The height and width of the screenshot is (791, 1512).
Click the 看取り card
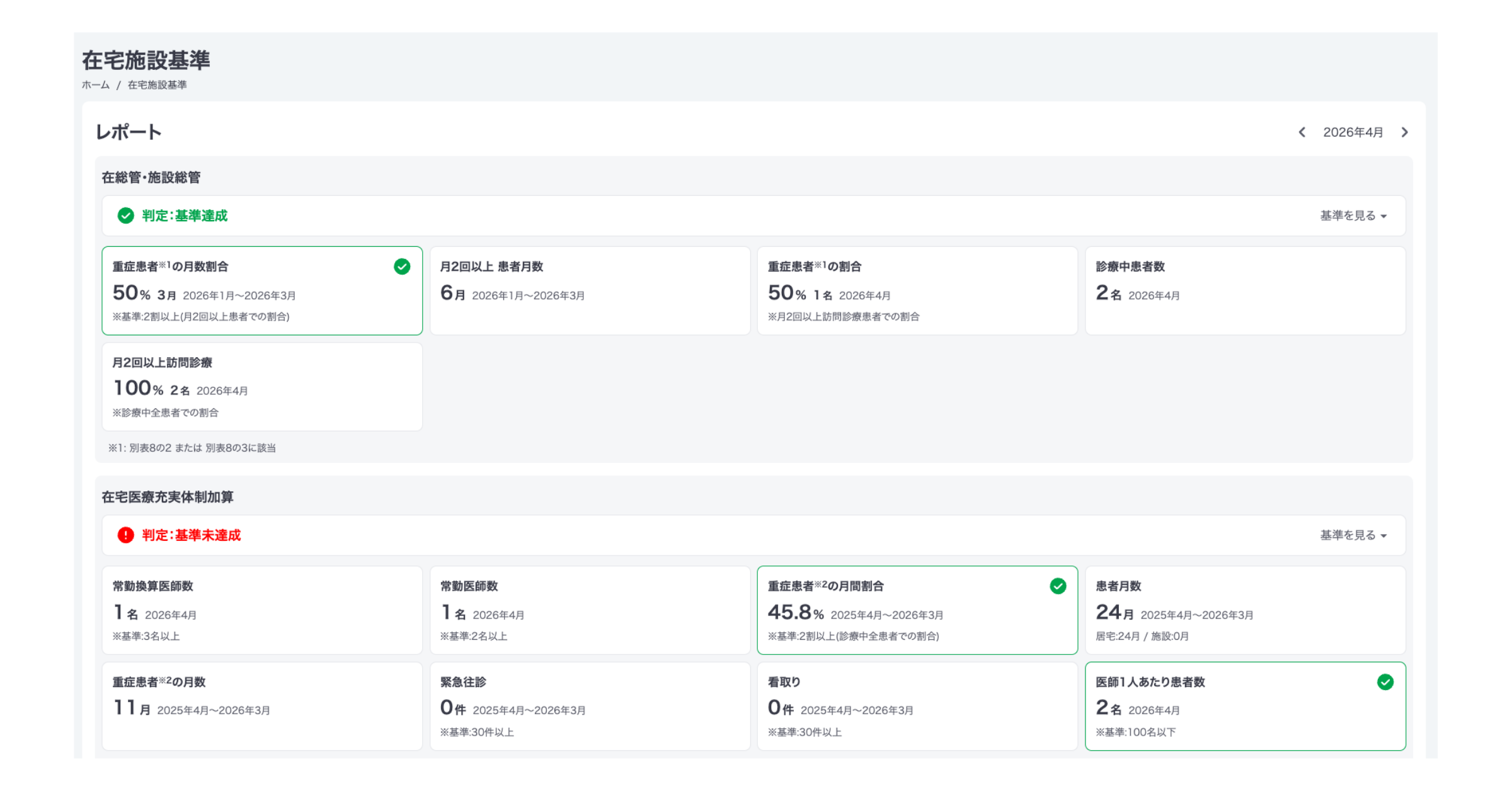917,706
